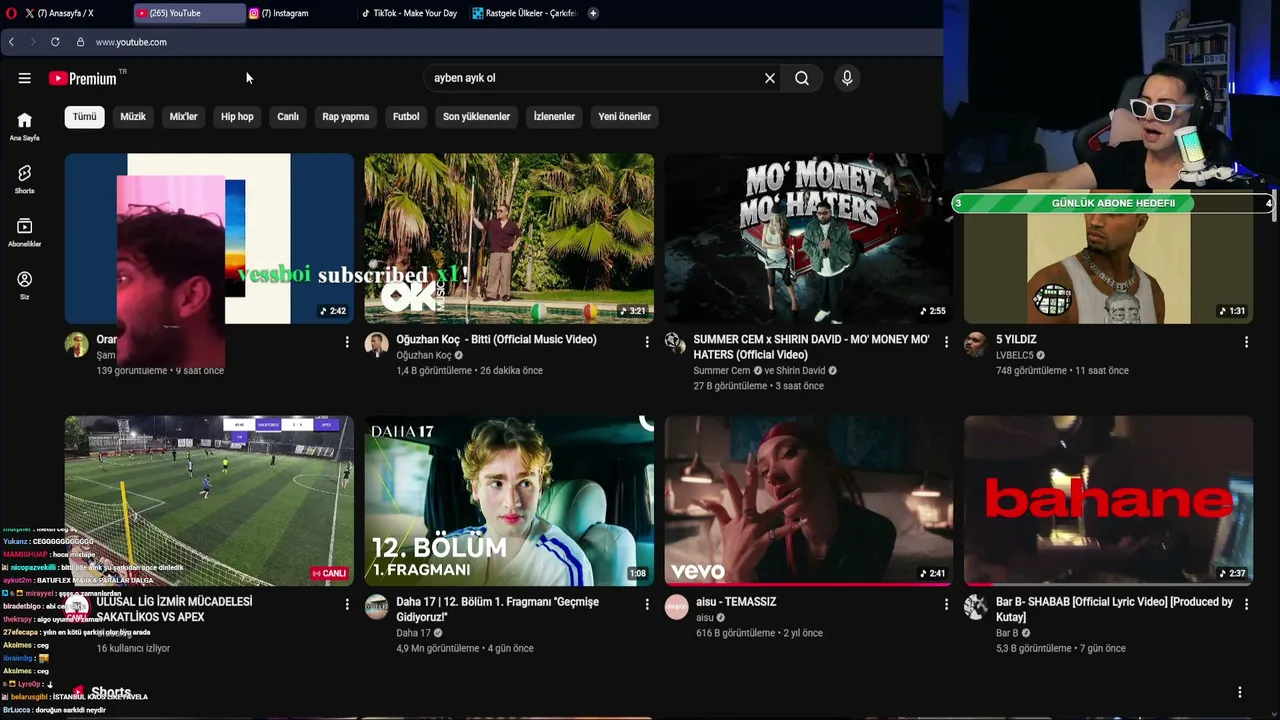Open options menu for 5 YILDIZ video
Screen dimensions: 1280x720
(1246, 342)
